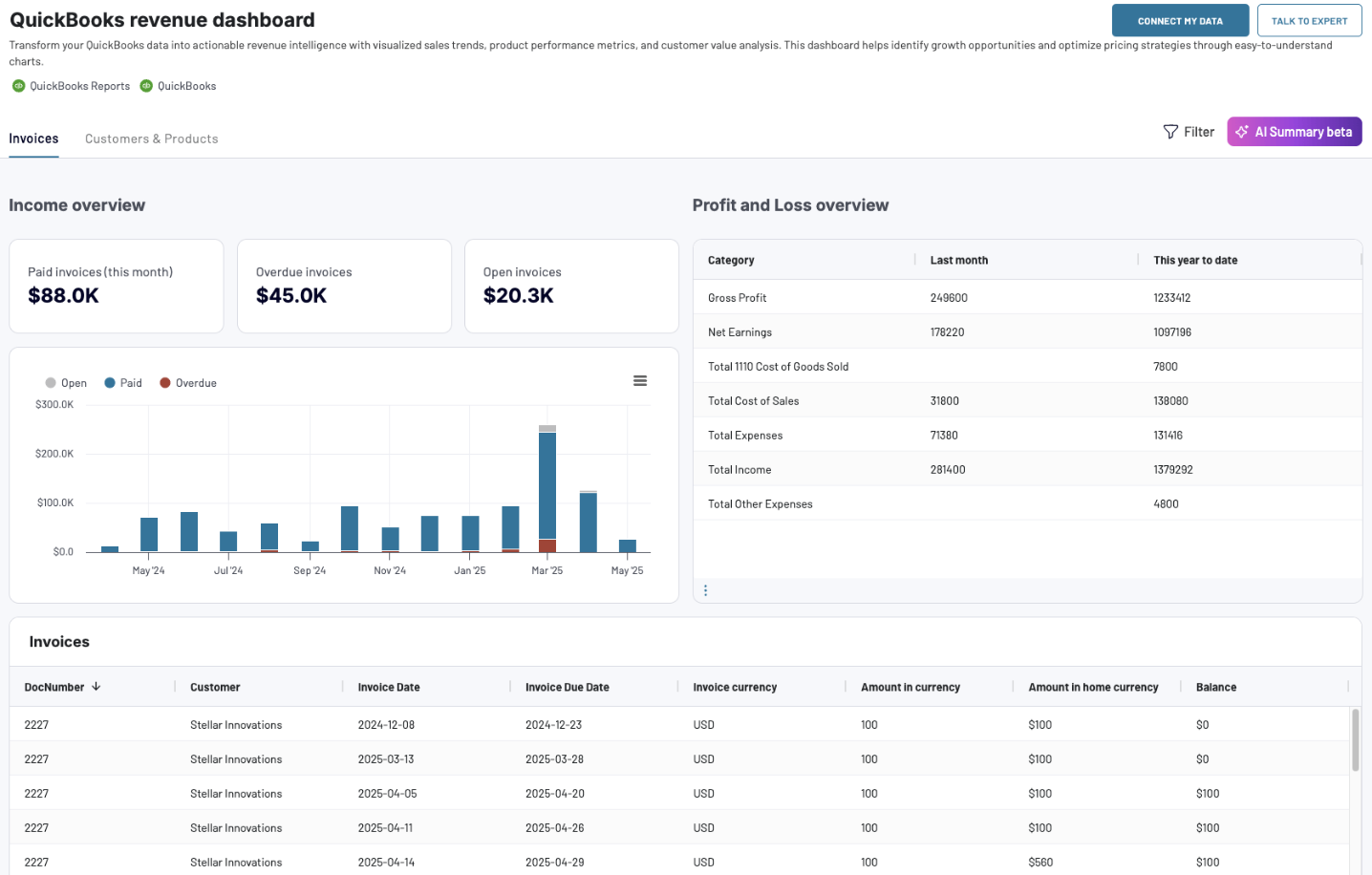
Task: Click the QuickBooks Reports badge icon
Action: point(17,85)
